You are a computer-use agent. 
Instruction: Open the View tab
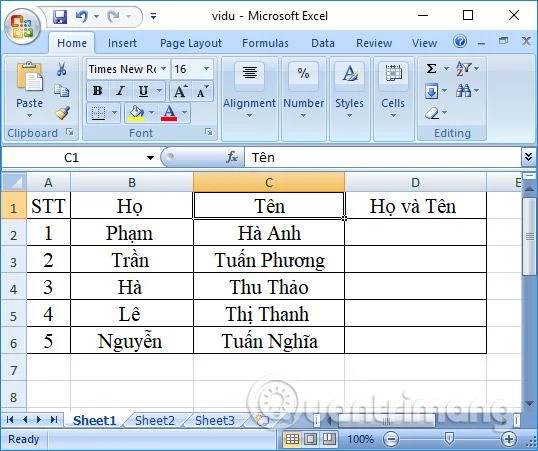(424, 43)
